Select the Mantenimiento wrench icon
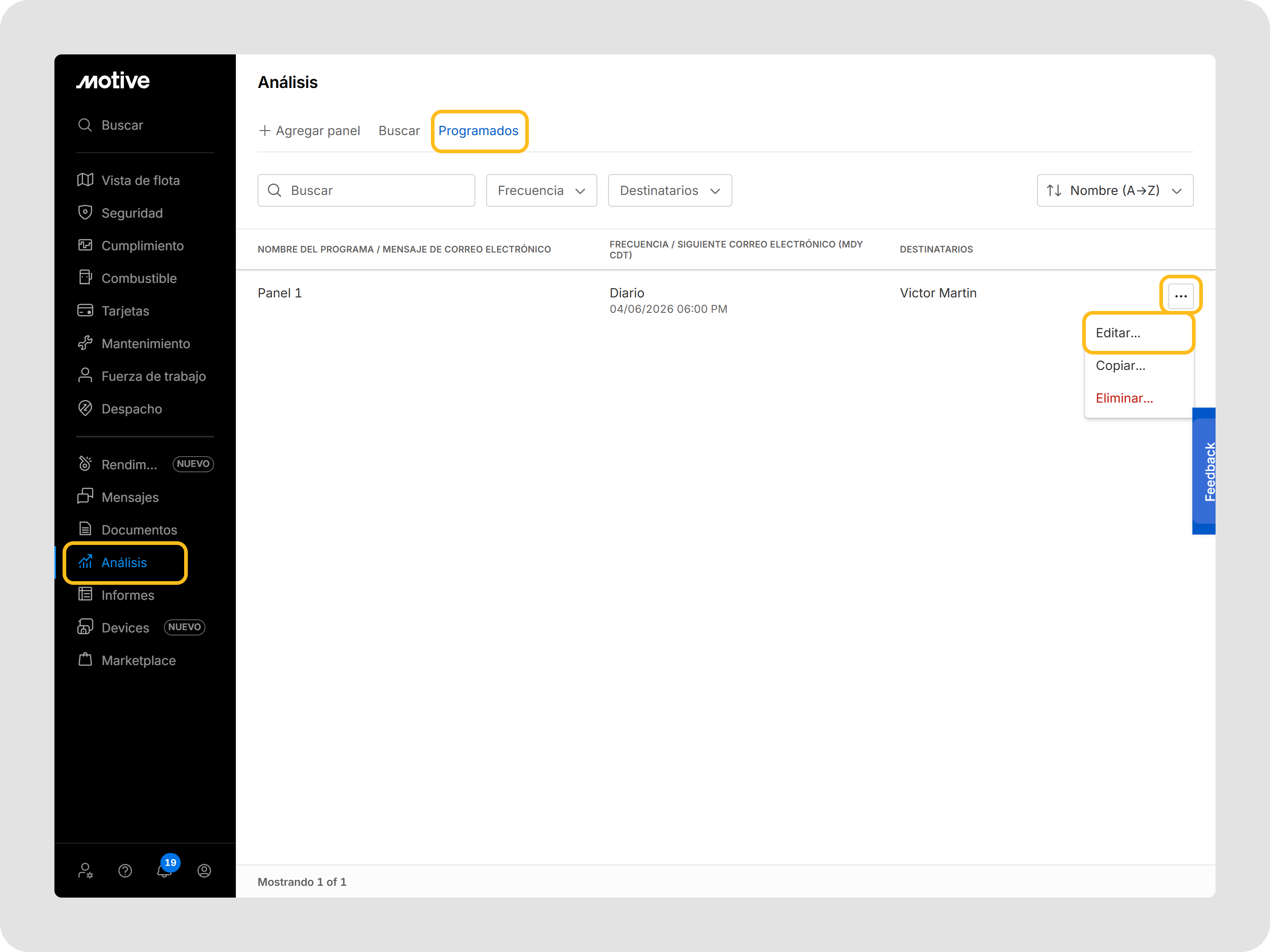The height and width of the screenshot is (952, 1270). pyautogui.click(x=85, y=343)
